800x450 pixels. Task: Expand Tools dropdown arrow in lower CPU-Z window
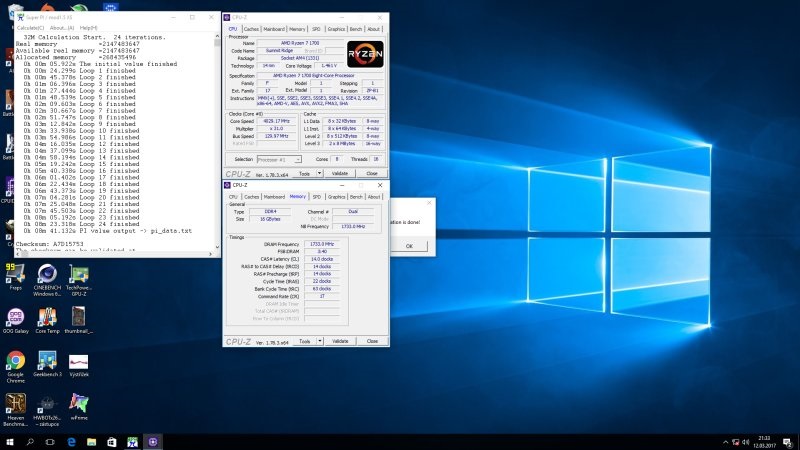click(319, 341)
